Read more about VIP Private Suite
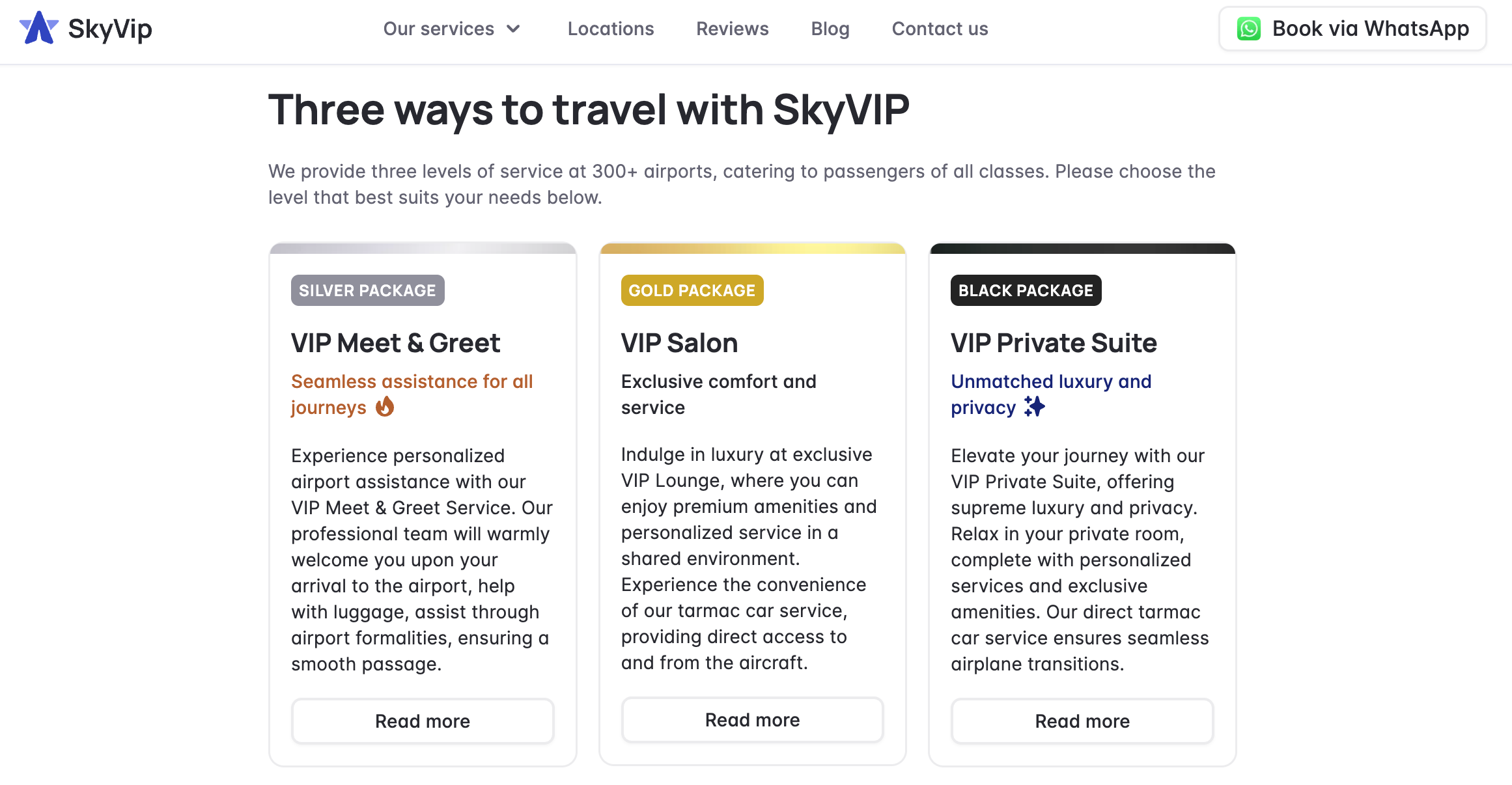Screen dimensions: 1512x785 [x=1082, y=721]
